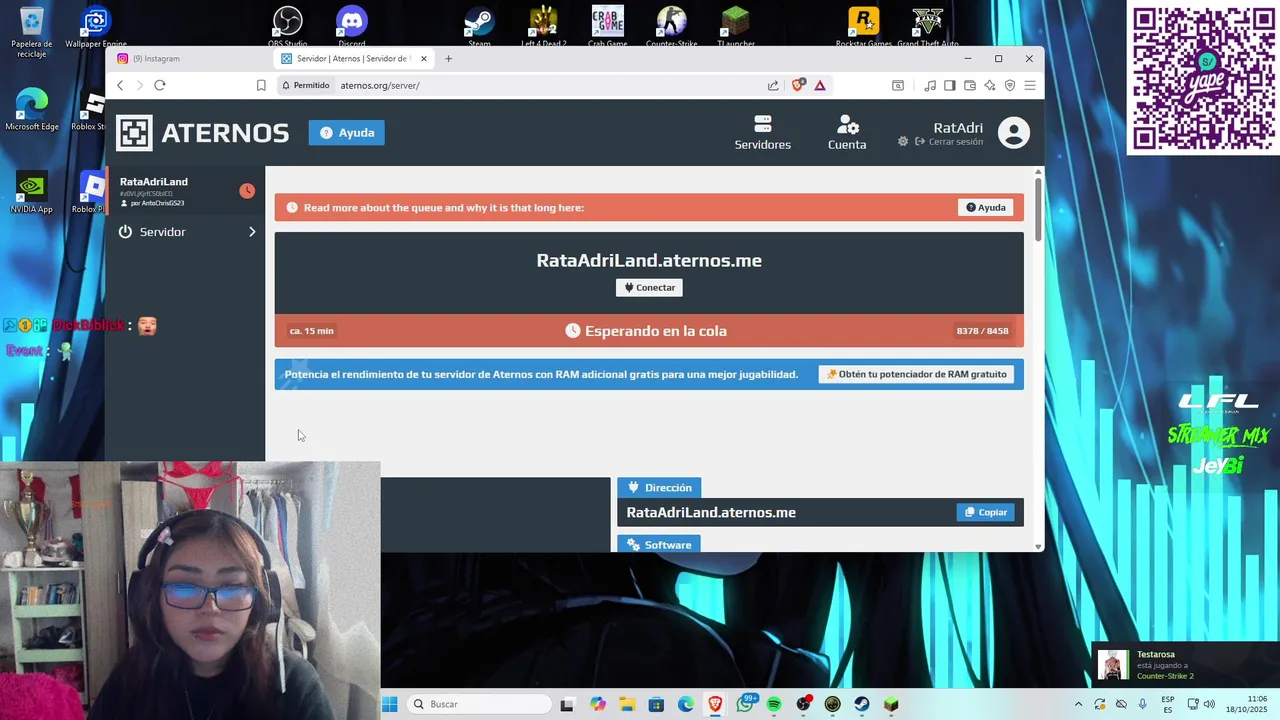Click the Ayuda button in the queue notice

(x=986, y=207)
